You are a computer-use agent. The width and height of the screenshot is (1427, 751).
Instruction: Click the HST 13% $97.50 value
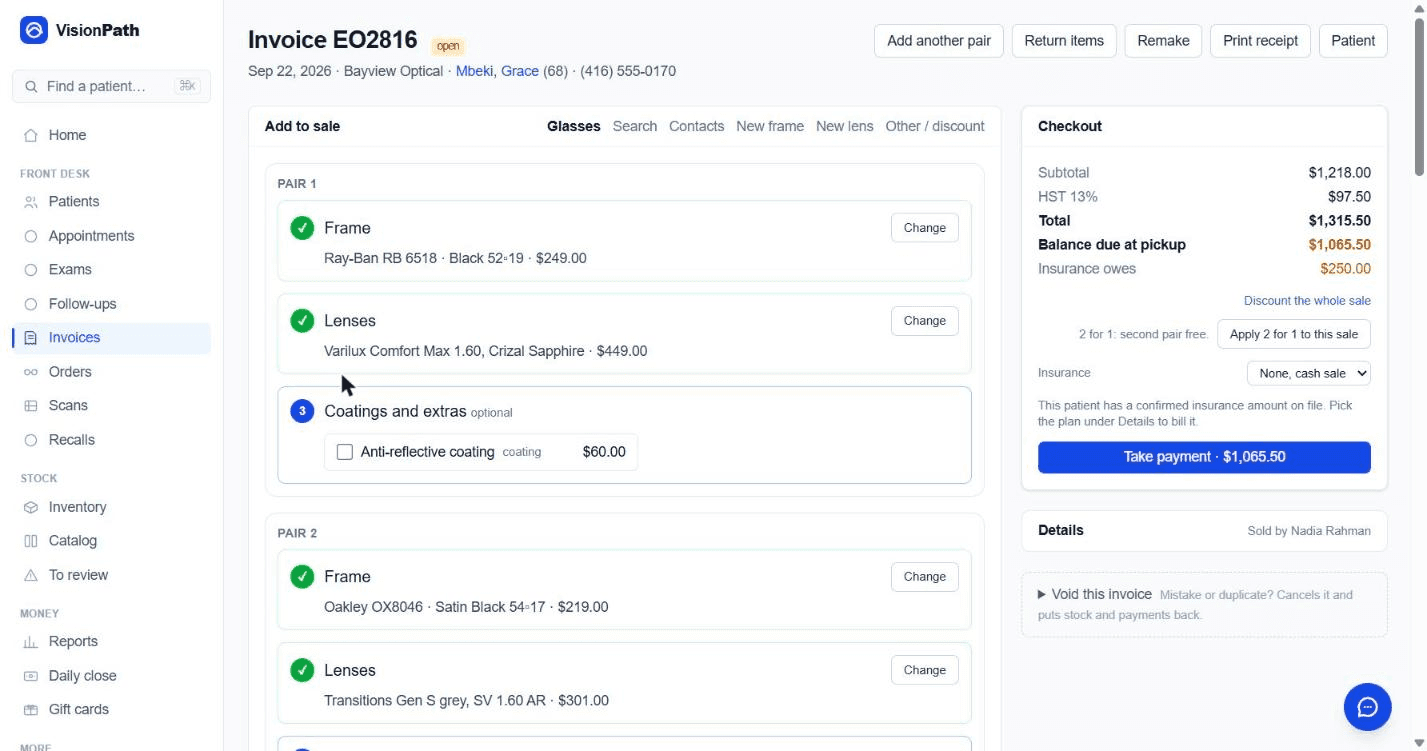(1349, 197)
